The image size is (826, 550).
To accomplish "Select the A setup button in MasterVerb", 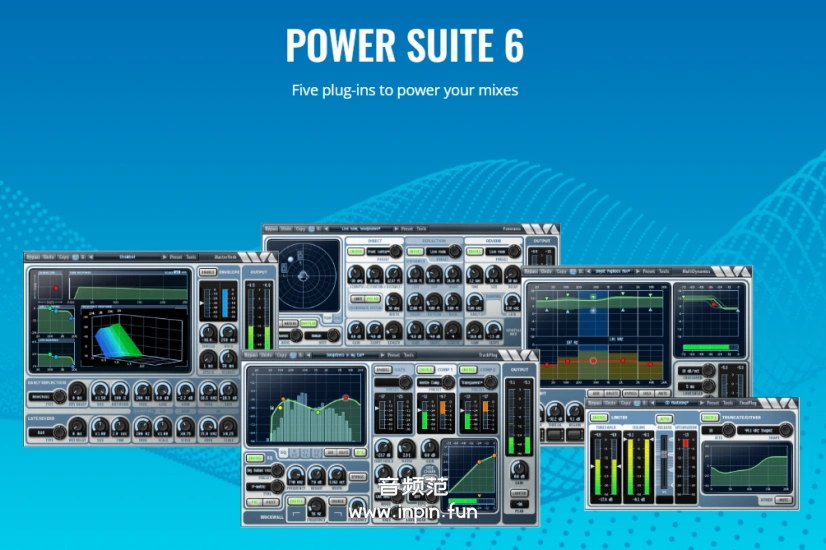I will [x=75, y=257].
